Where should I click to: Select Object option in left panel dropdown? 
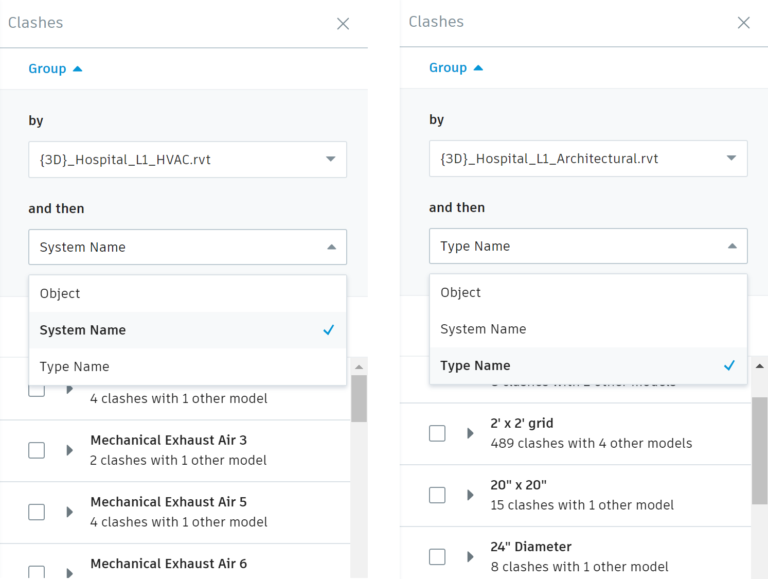pos(188,293)
